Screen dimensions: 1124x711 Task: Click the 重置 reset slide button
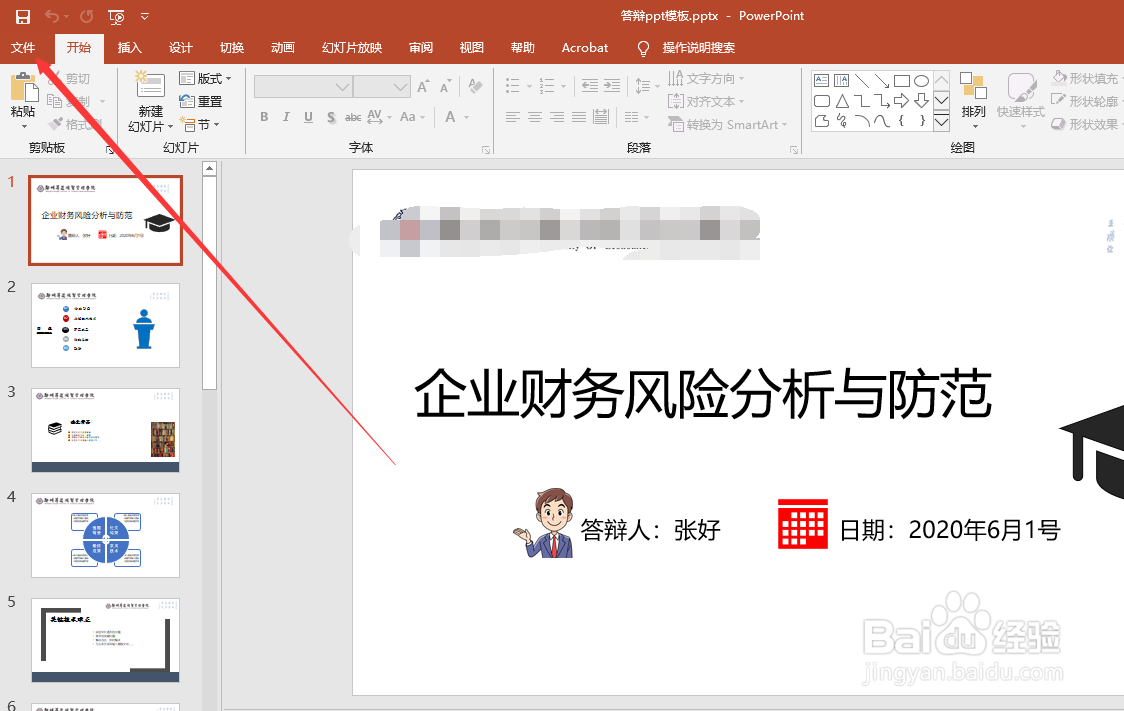(201, 101)
